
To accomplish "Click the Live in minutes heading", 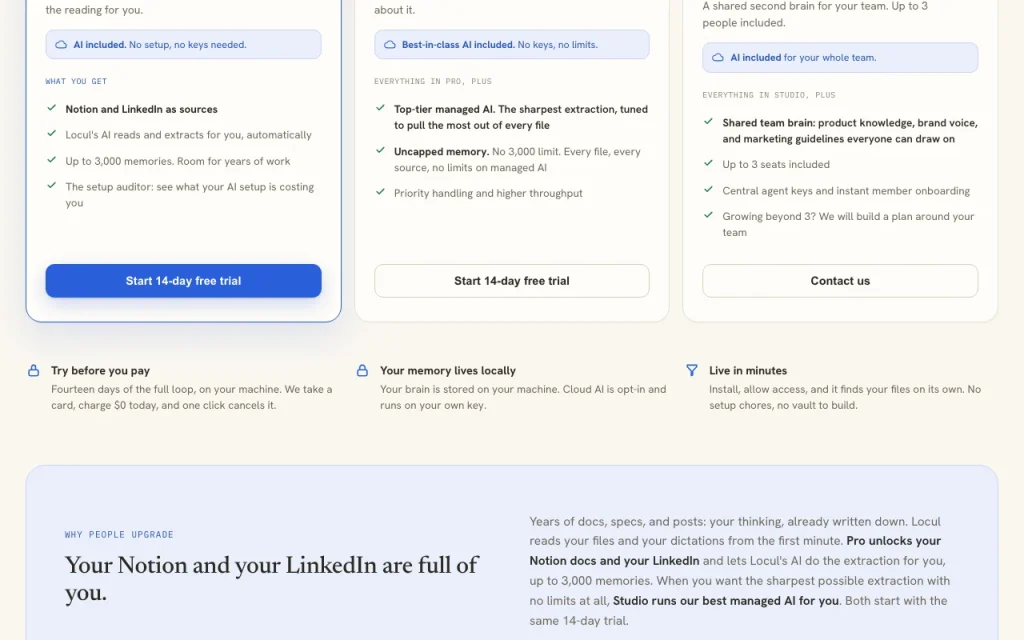I will click(748, 370).
